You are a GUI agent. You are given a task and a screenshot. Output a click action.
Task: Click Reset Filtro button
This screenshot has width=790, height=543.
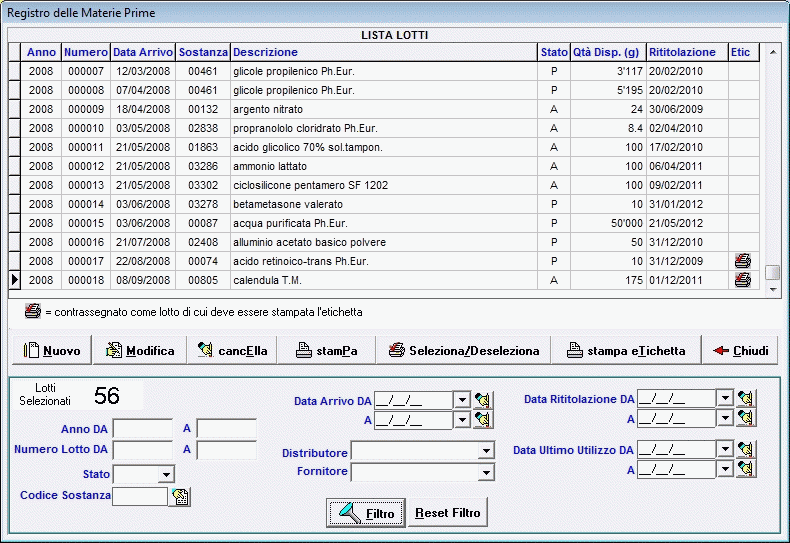(x=447, y=513)
